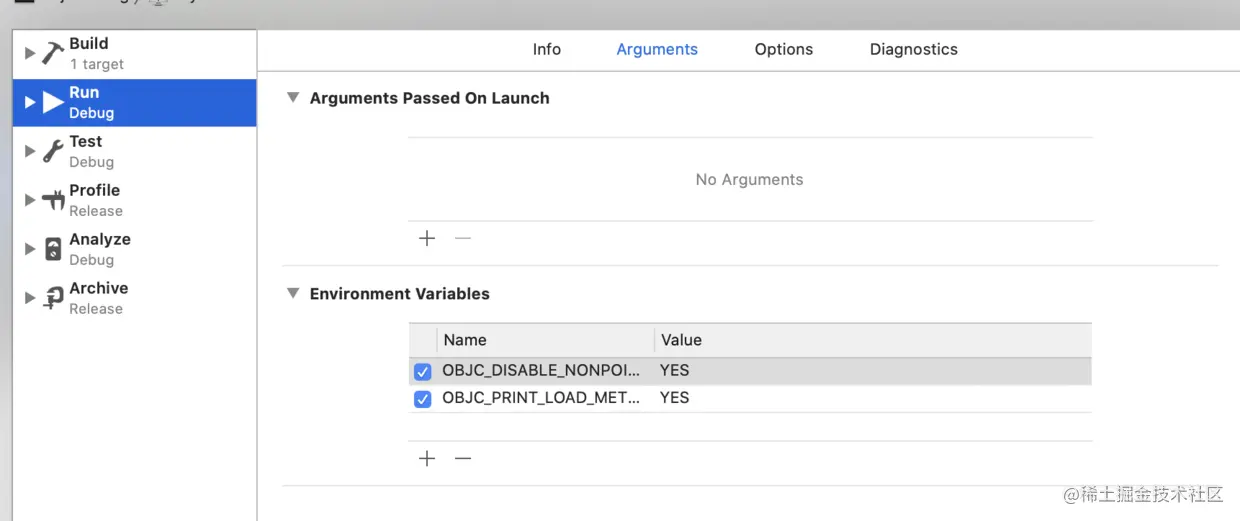Expand the Test scheme action
This screenshot has width=1240, height=521.
[30, 151]
